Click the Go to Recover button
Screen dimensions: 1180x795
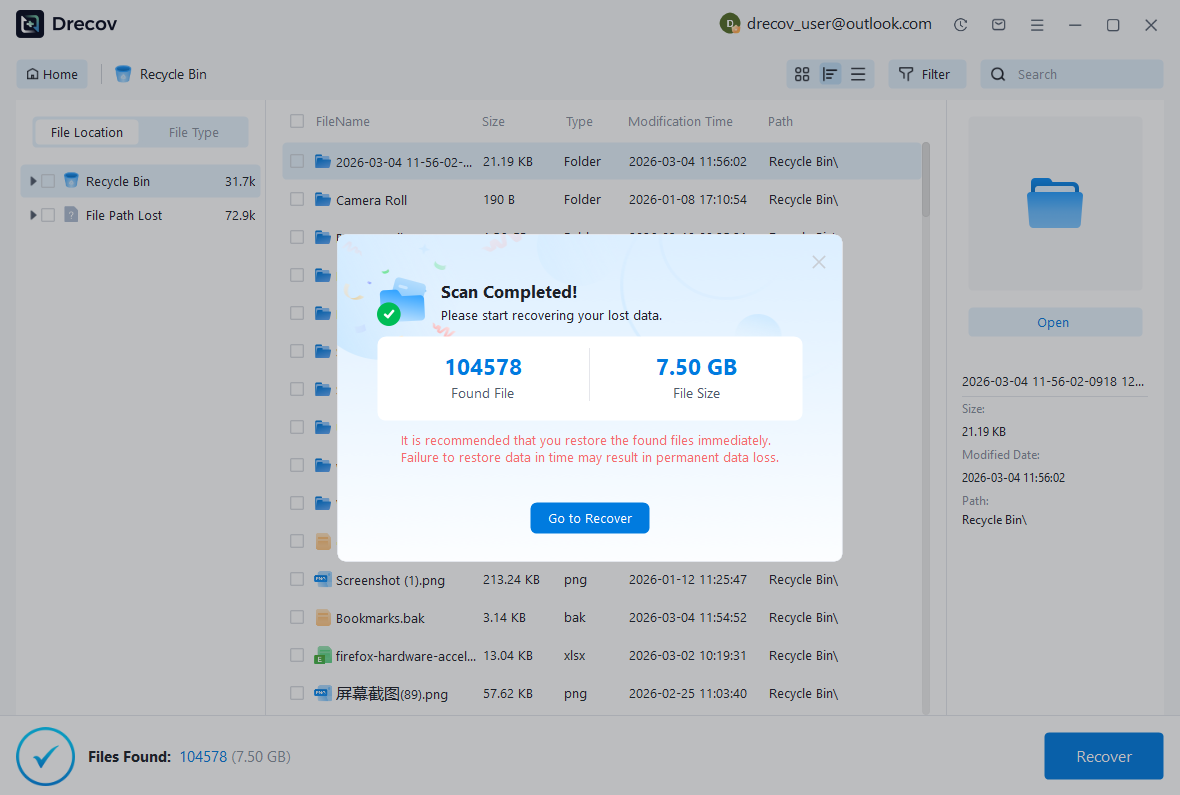click(590, 518)
